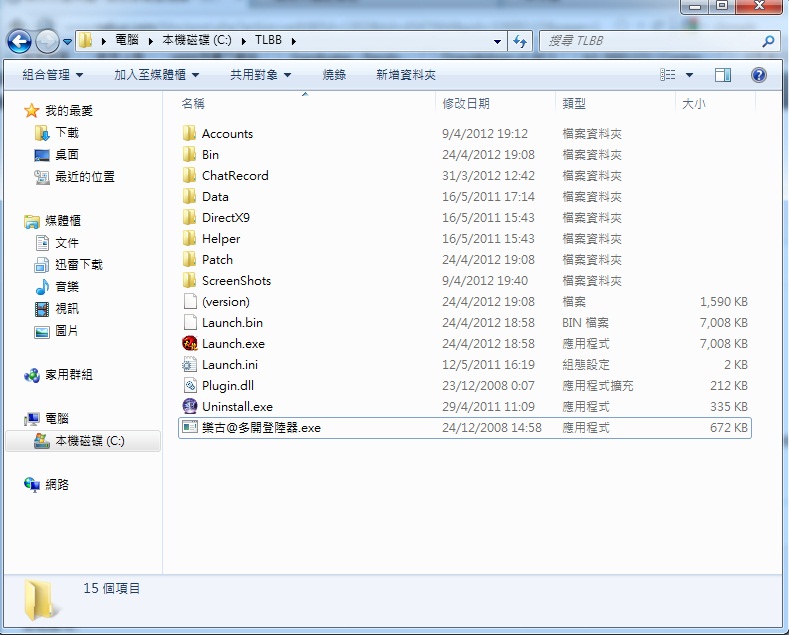This screenshot has width=789, height=635.
Task: Sort by the 大小 column header
Action: [693, 104]
